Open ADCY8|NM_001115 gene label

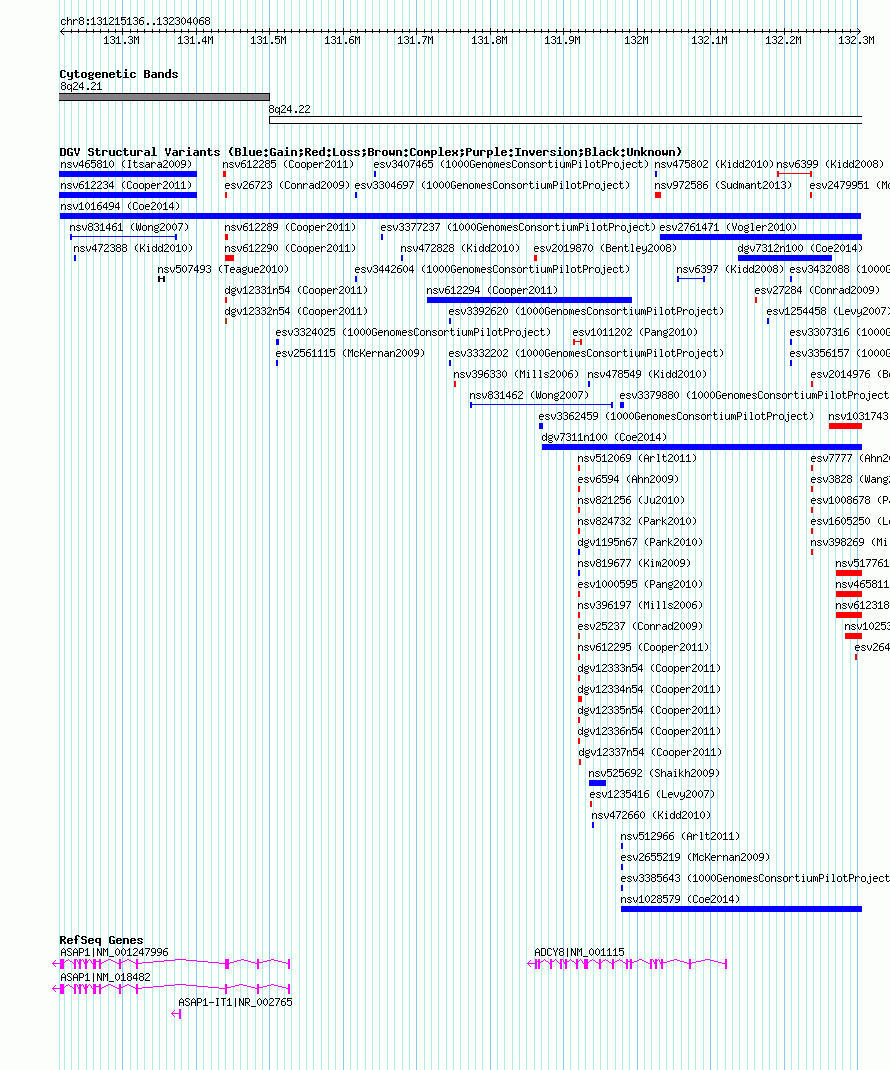coord(579,953)
